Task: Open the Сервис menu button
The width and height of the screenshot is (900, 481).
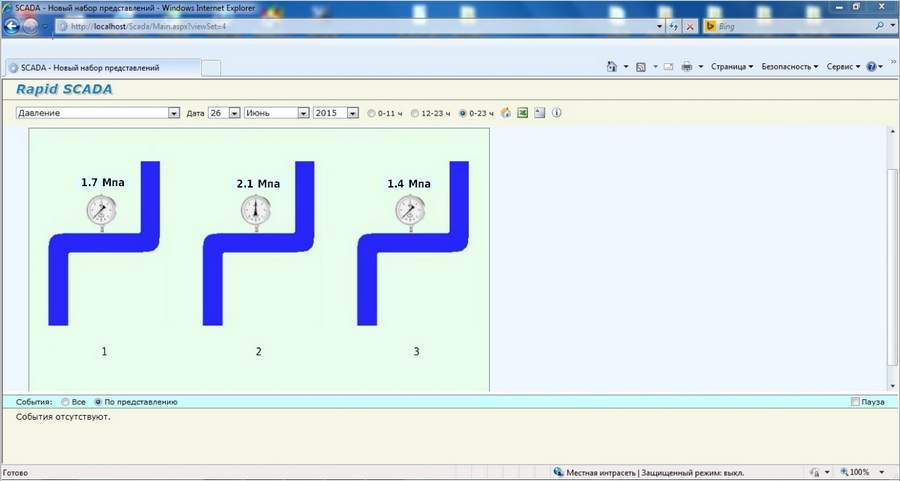Action: click(x=841, y=67)
